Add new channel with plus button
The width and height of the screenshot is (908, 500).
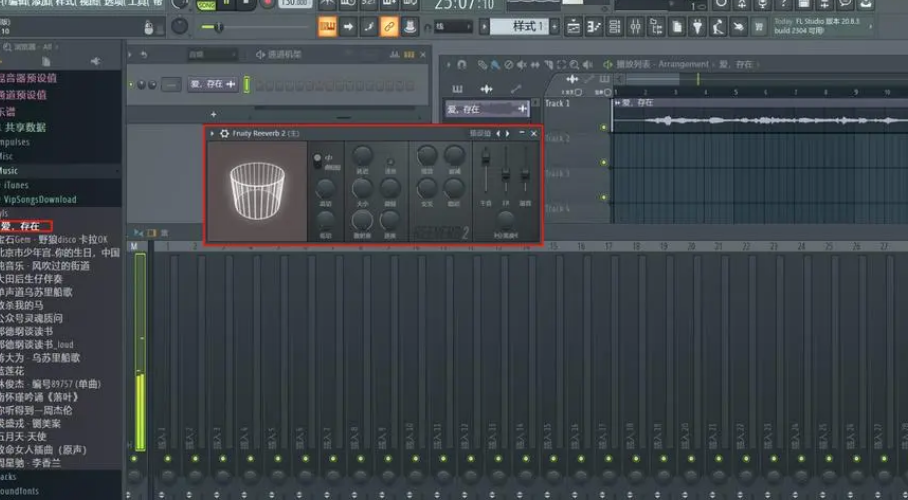(x=213, y=114)
